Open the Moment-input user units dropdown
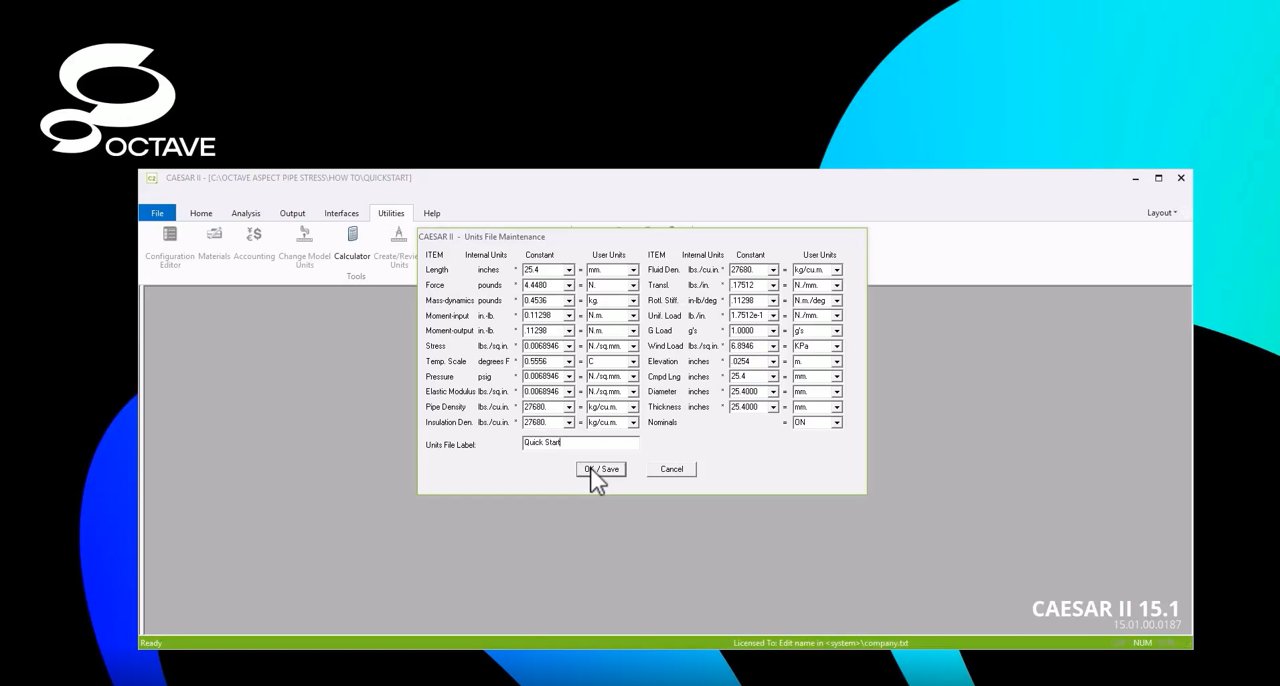The image size is (1280, 686). click(x=633, y=315)
